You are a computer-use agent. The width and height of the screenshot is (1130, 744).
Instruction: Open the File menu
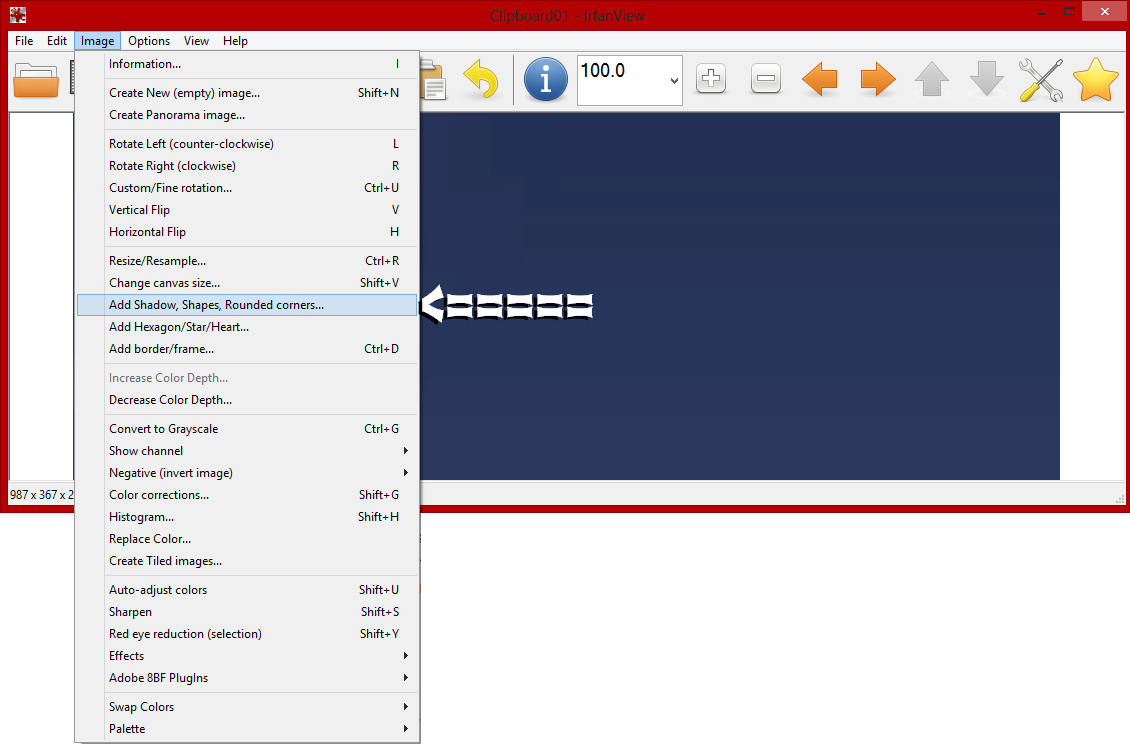[24, 40]
